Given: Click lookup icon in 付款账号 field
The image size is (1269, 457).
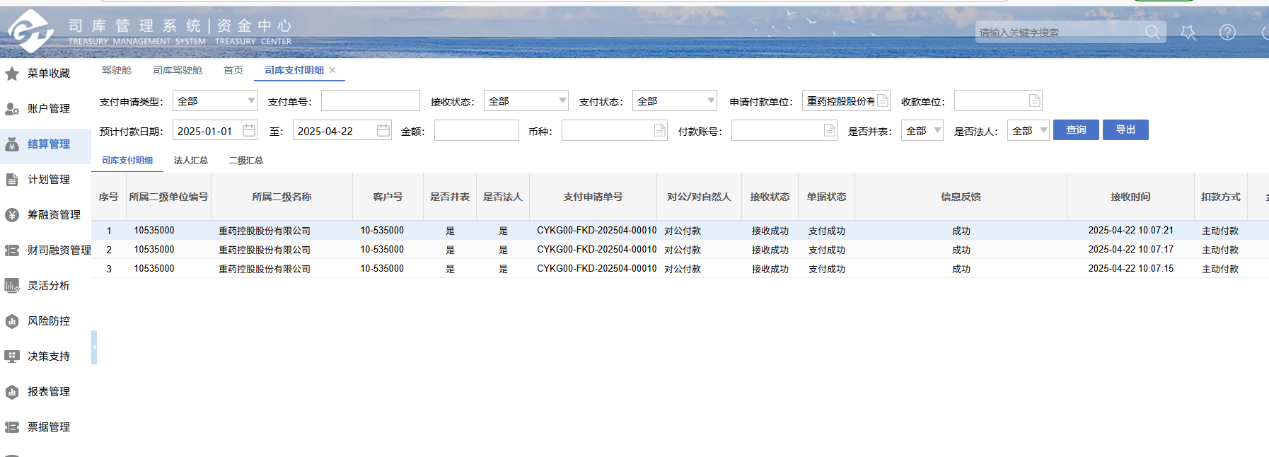Looking at the screenshot, I should click(x=829, y=130).
